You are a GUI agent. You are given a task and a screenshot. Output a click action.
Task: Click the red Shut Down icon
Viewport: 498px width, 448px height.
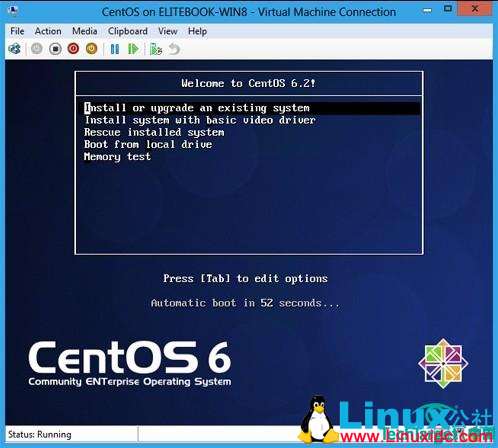click(x=73, y=49)
